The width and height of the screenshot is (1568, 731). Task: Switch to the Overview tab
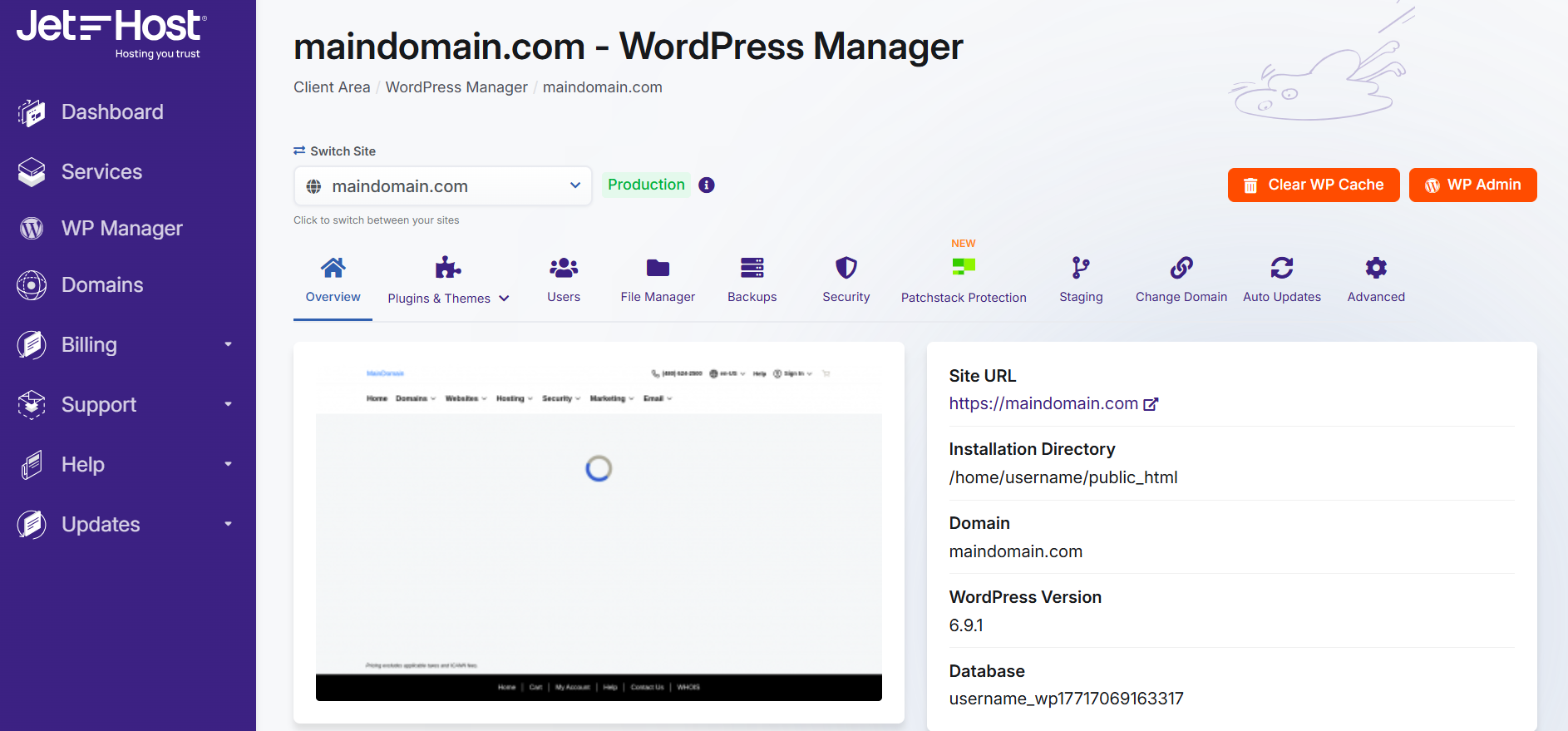[x=333, y=285]
